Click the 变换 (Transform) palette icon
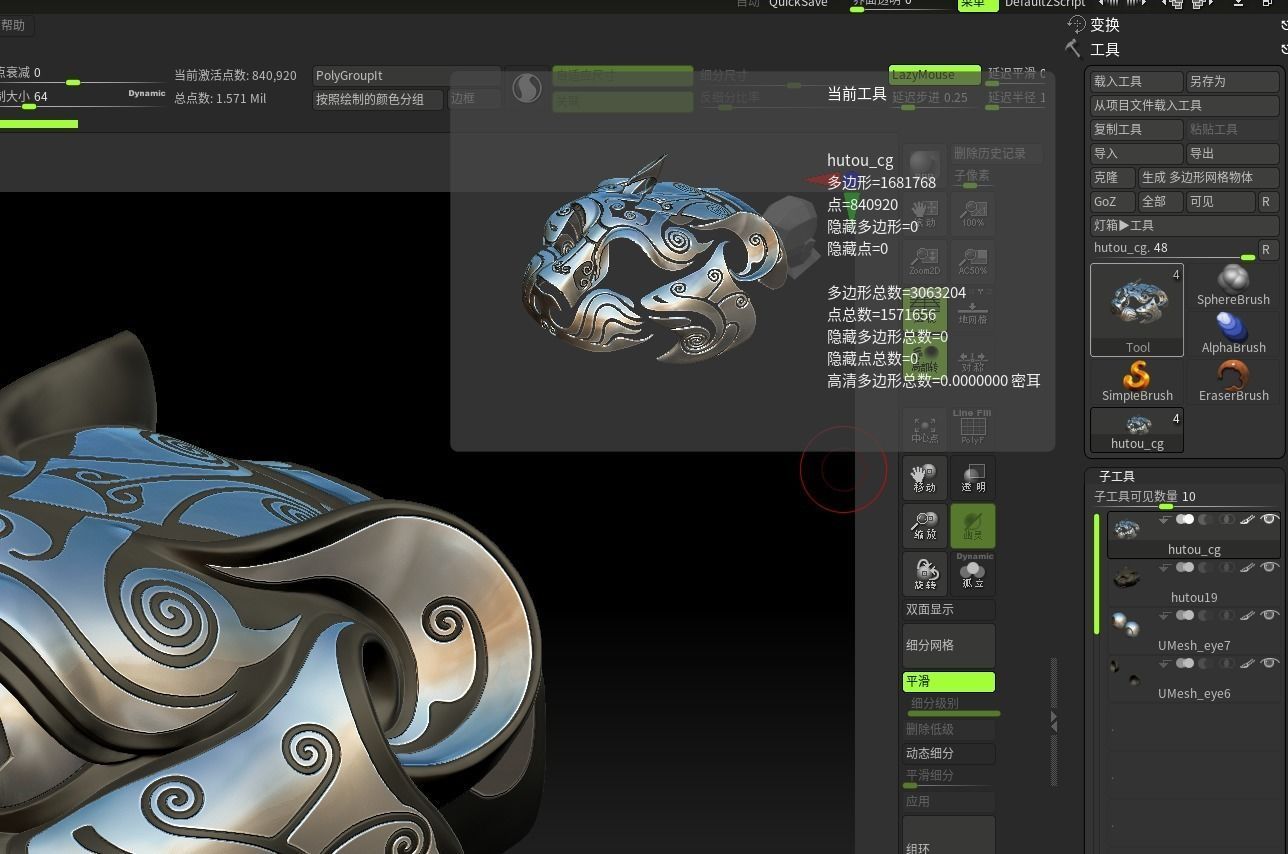This screenshot has height=854, width=1288. coord(1077,24)
